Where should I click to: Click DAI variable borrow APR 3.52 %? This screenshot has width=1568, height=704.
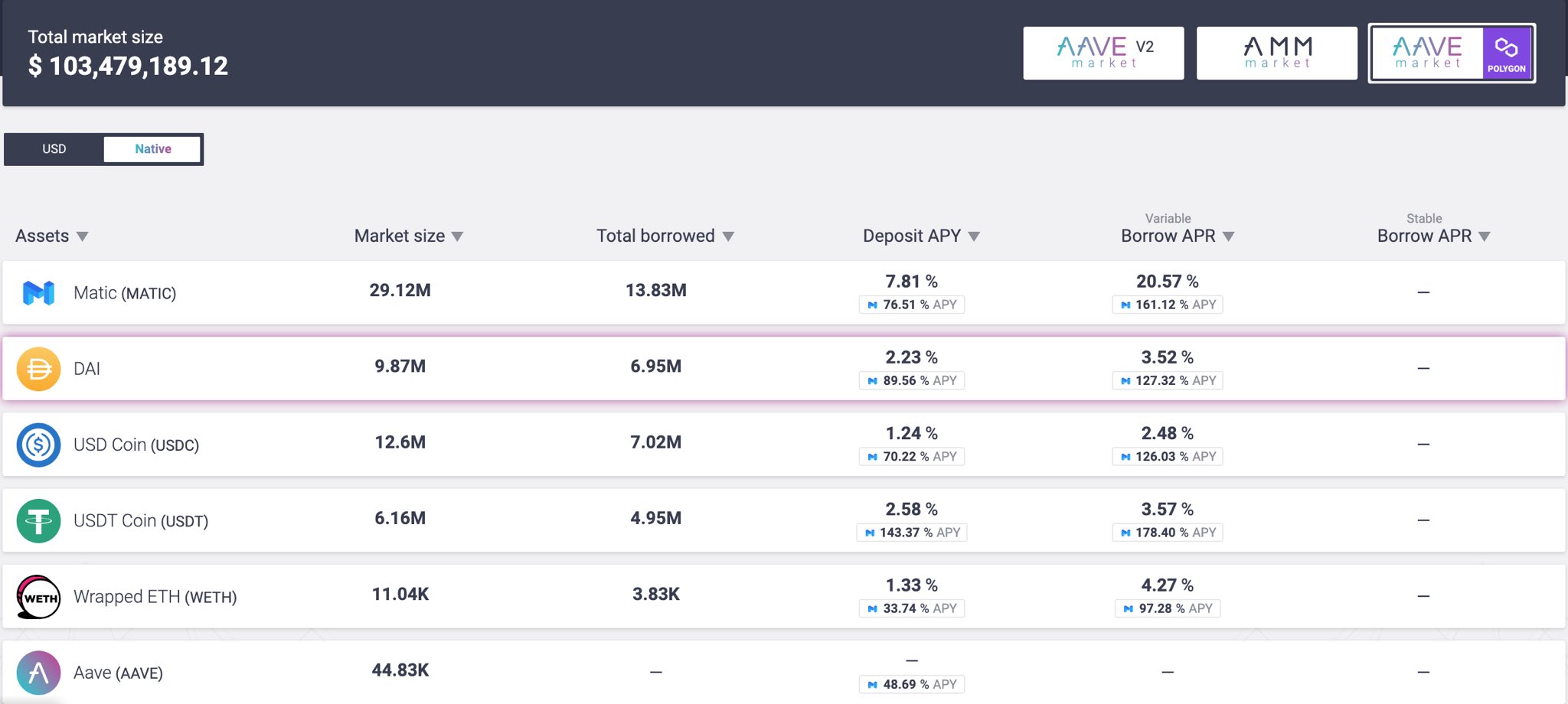[1167, 357]
